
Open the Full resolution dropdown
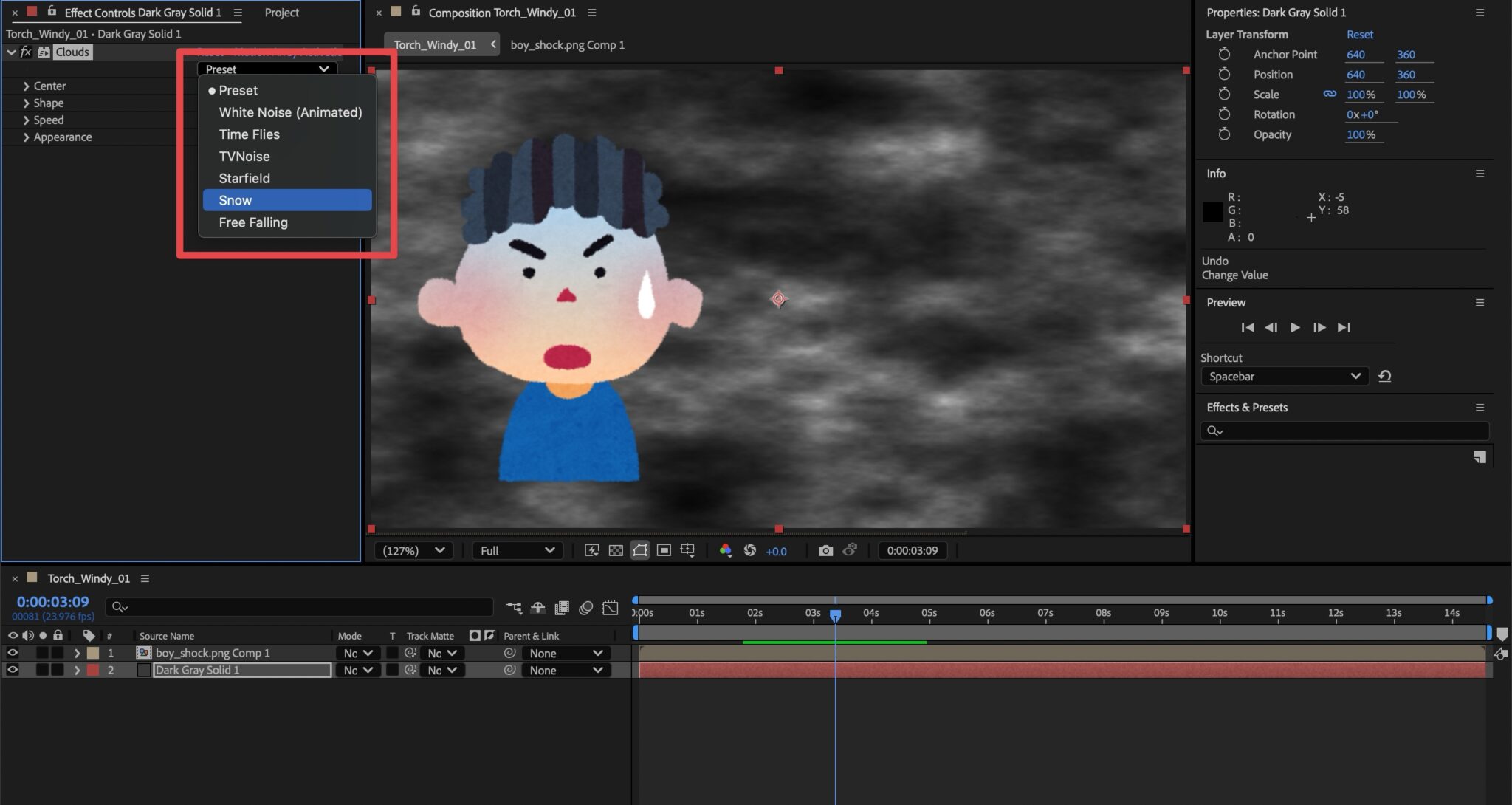click(x=517, y=550)
